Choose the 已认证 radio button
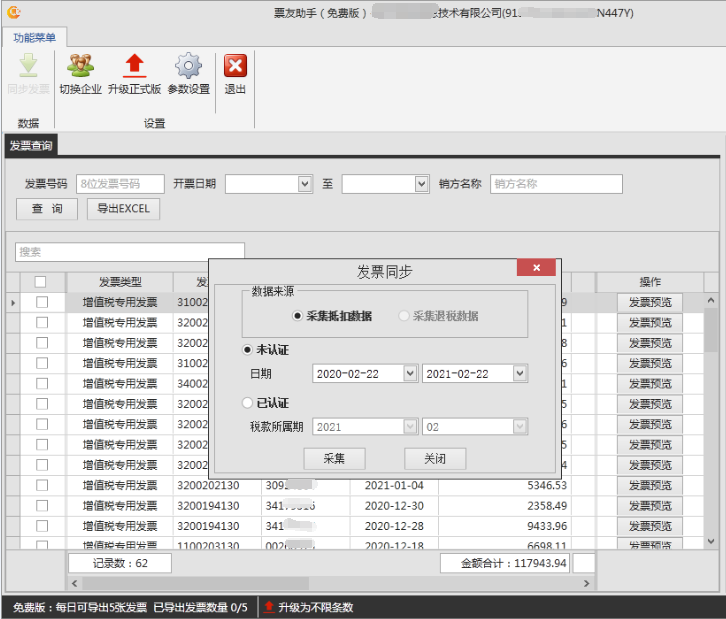The image size is (726, 619). (x=248, y=403)
